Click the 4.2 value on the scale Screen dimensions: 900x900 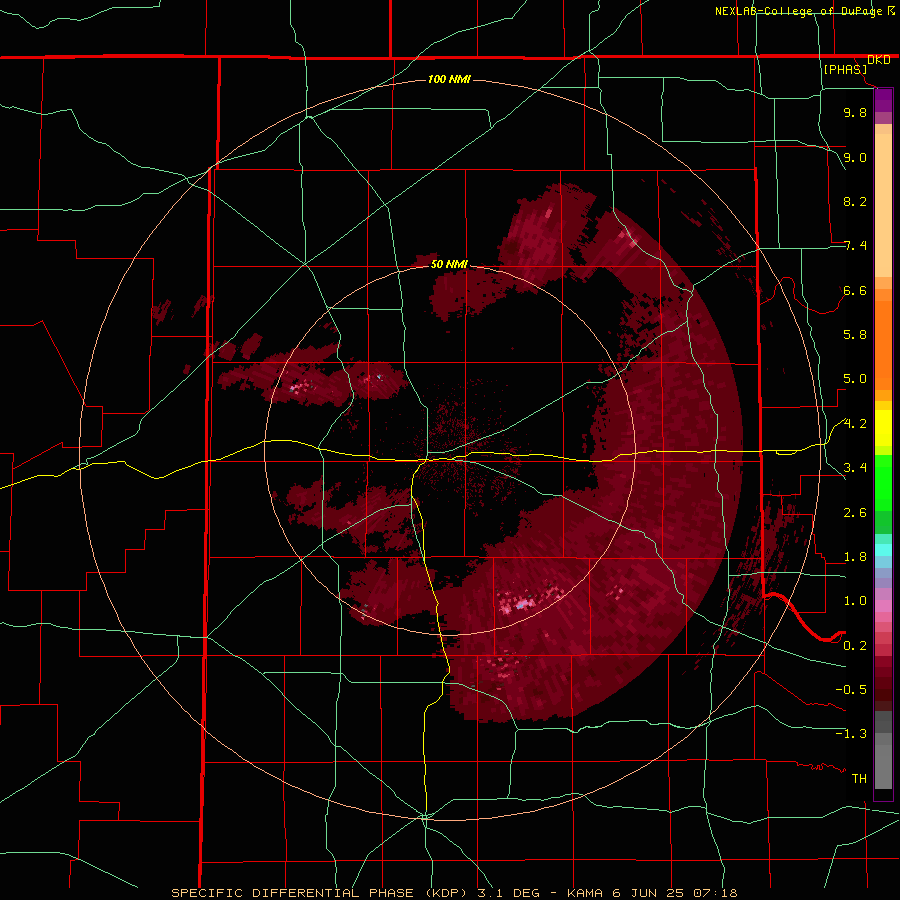click(x=855, y=424)
